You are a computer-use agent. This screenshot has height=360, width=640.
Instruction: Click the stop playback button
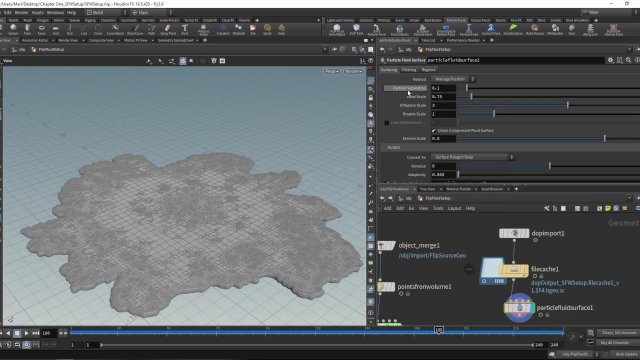[x=17, y=333]
